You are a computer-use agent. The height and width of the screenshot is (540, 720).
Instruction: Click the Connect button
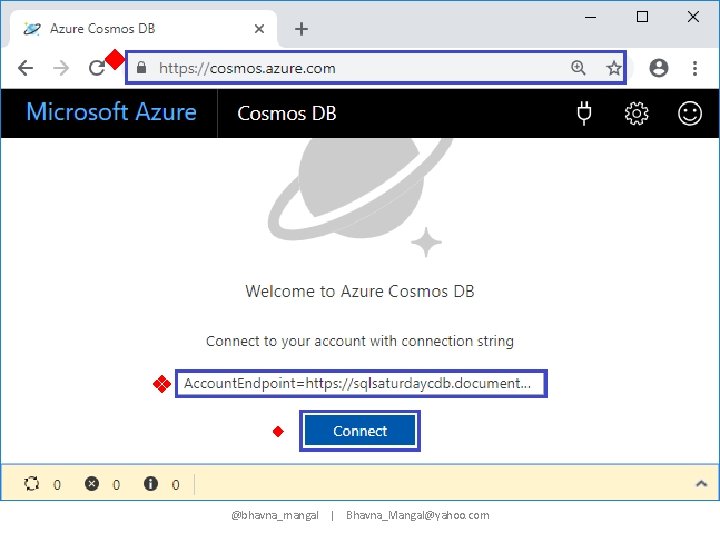[x=360, y=431]
